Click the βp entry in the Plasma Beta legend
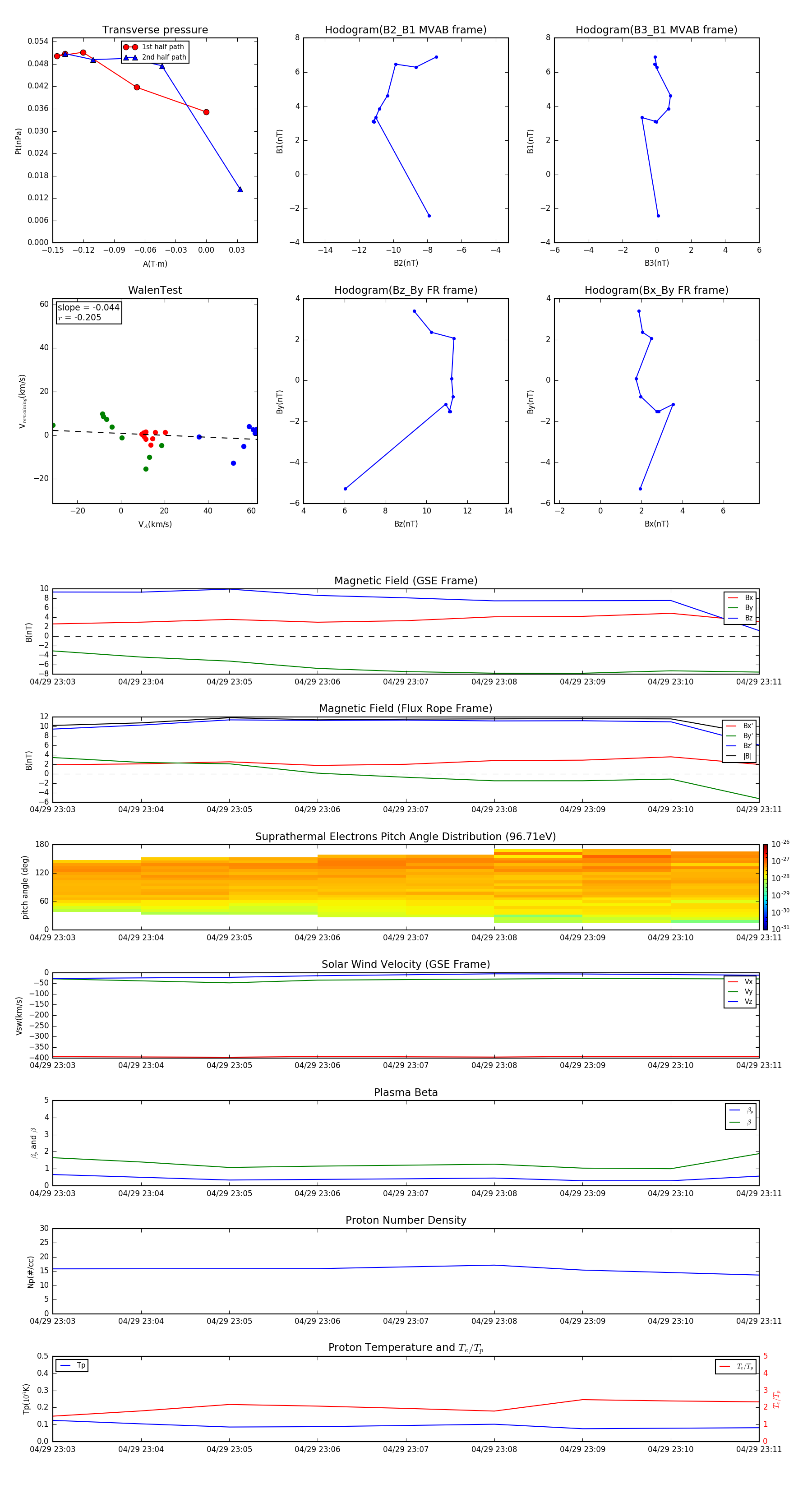Image resolution: width=812 pixels, height=1489 pixels. 741,1110
